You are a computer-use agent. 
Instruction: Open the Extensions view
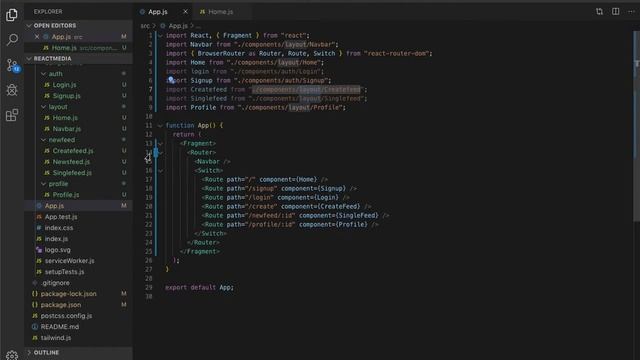(x=12, y=115)
